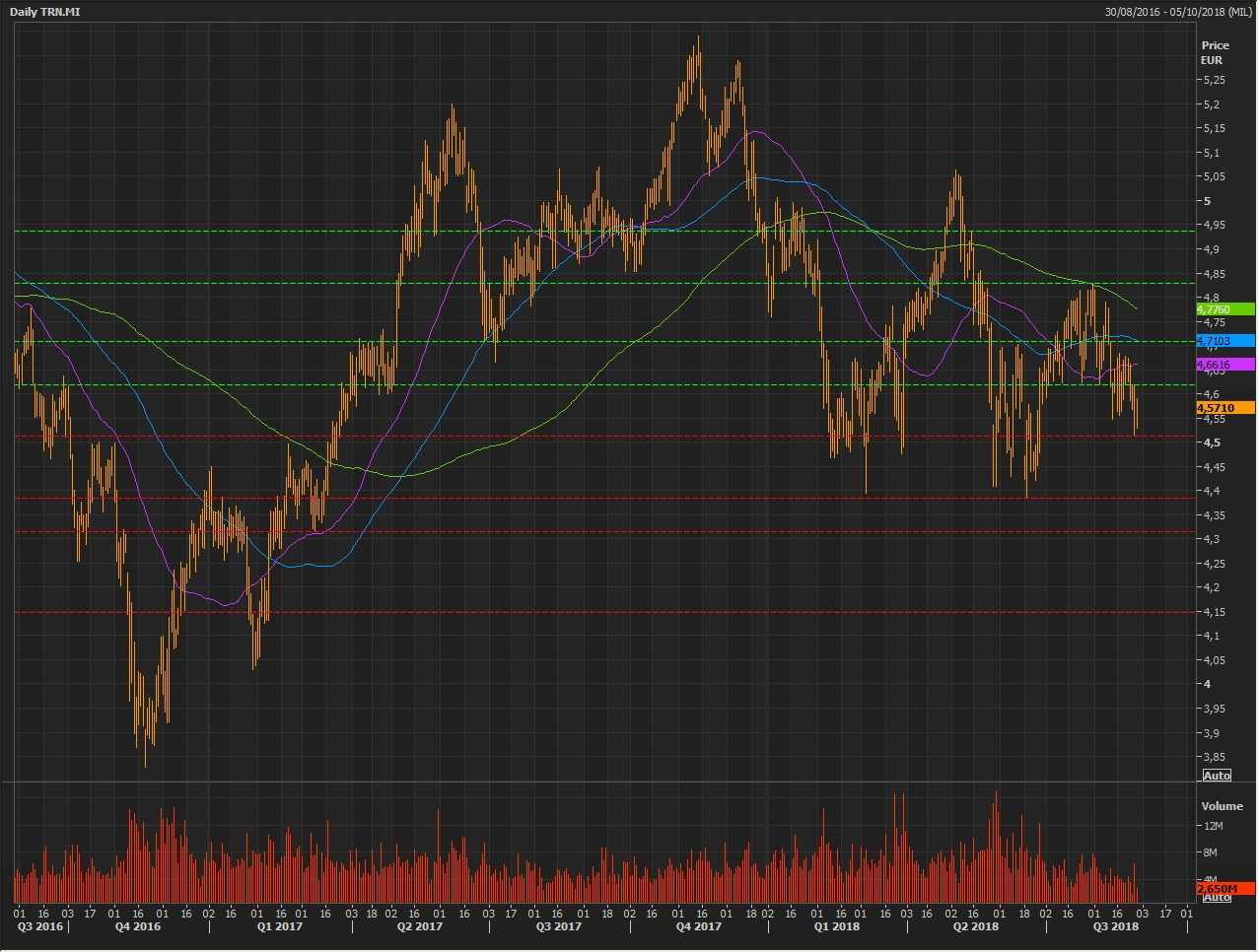Click the 'Q1 2017' time axis label

click(280, 926)
